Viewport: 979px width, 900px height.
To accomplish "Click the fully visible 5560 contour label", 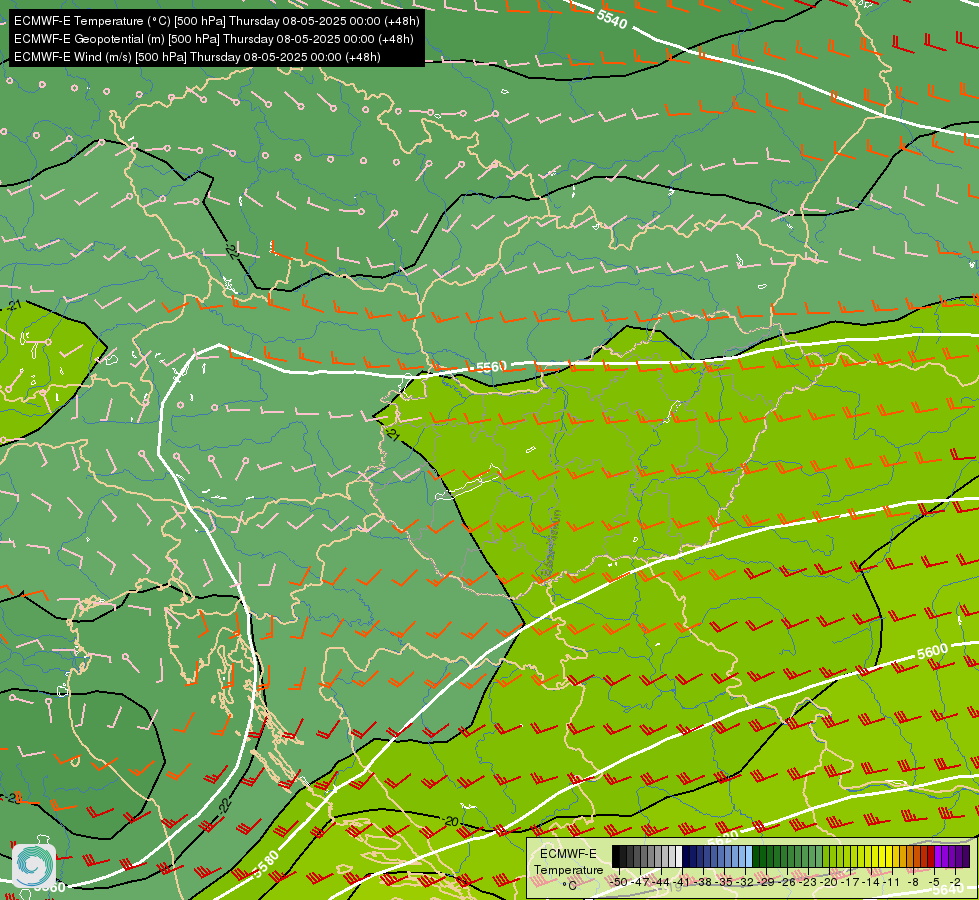I will point(491,367).
